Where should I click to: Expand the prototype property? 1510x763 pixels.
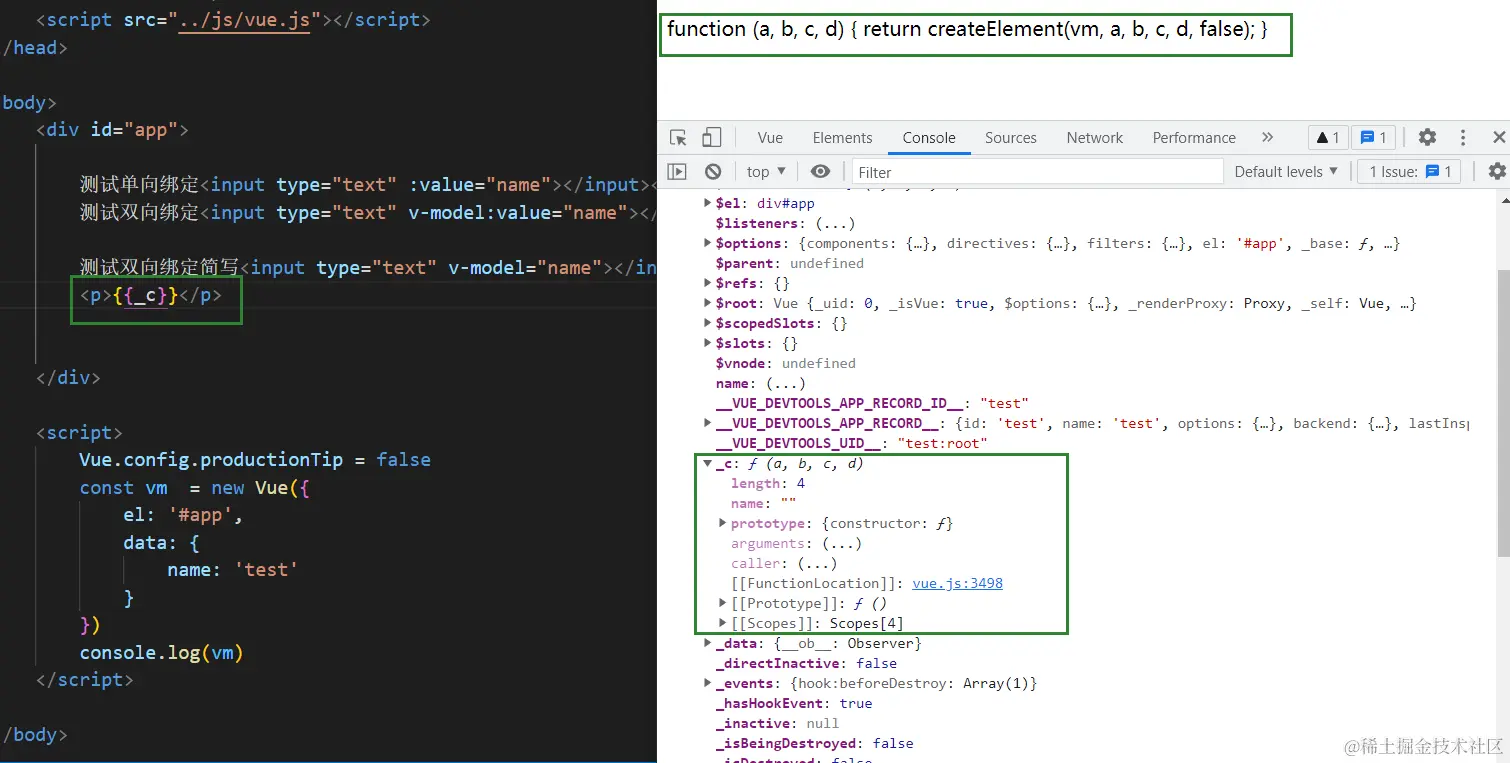[723, 523]
